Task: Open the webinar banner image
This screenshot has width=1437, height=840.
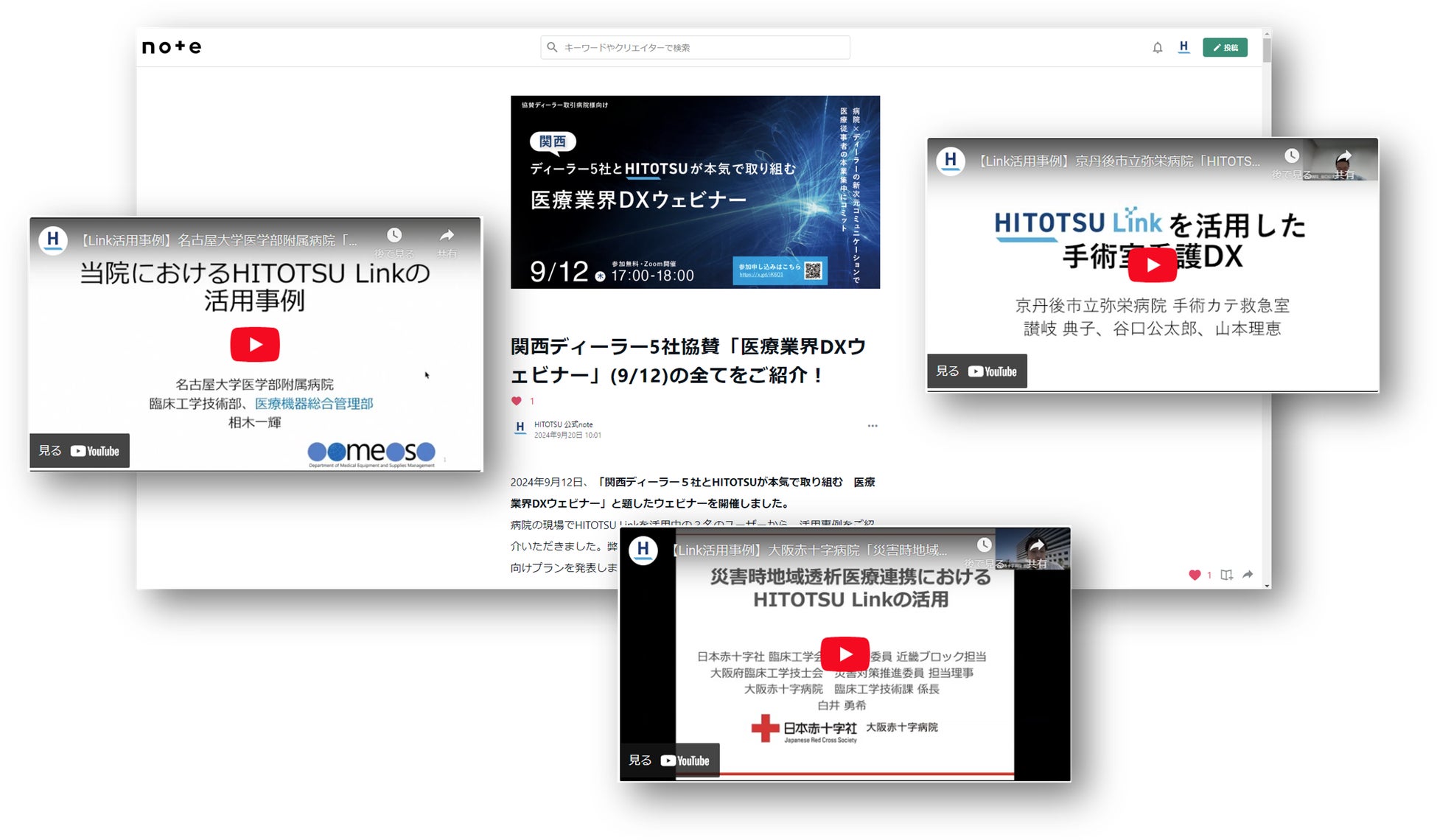Action: coord(695,192)
